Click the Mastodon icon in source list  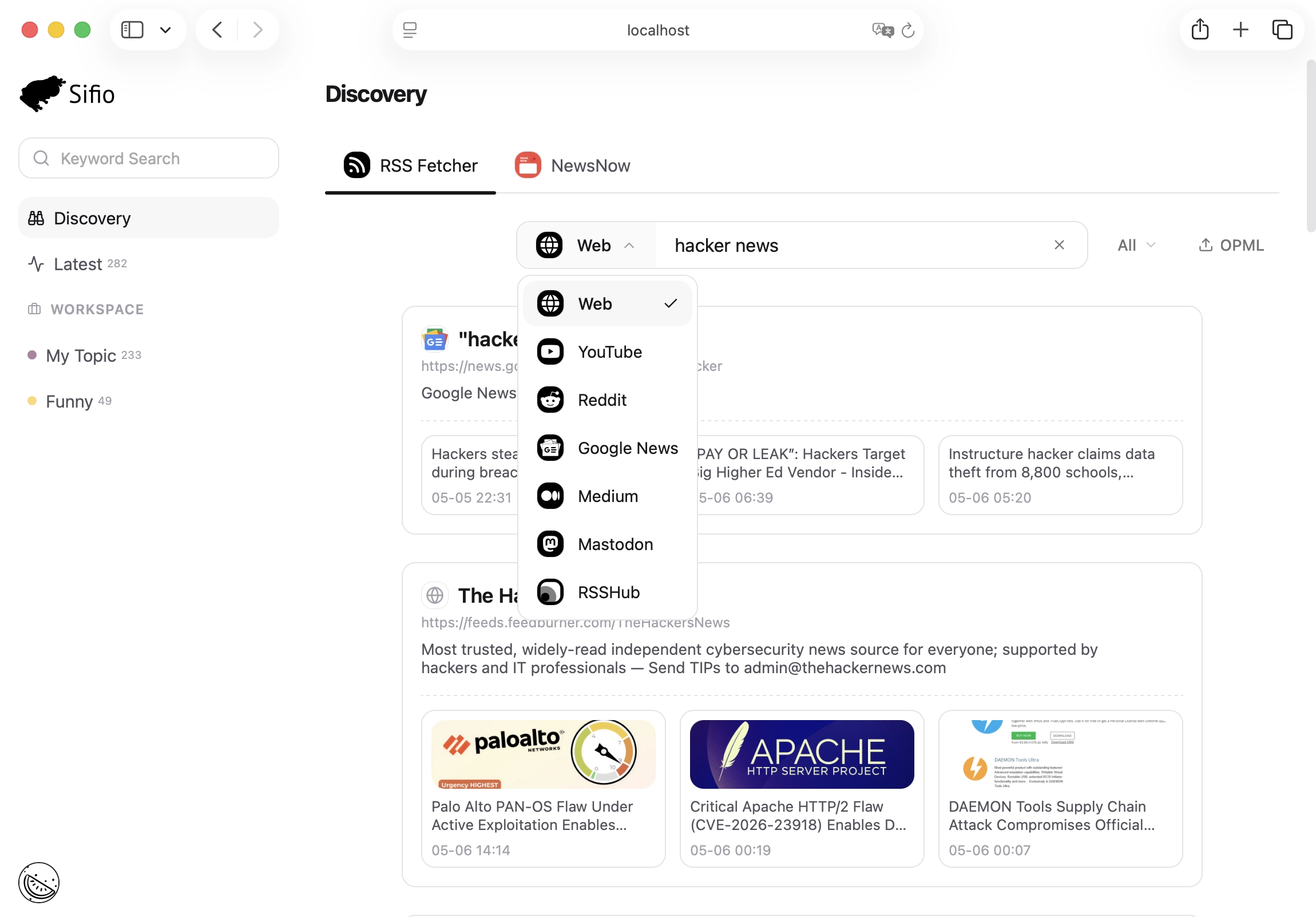[550, 544]
